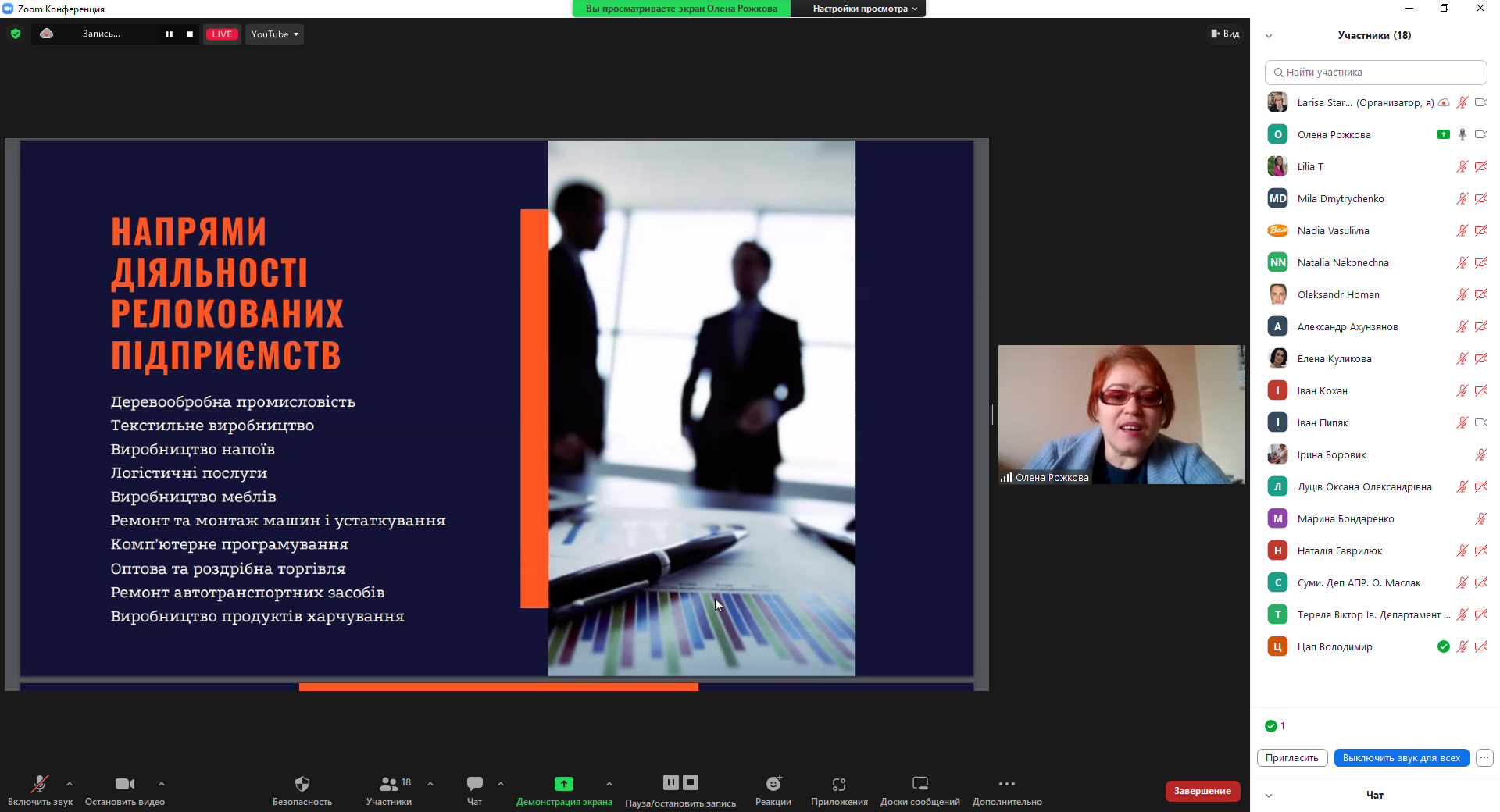Click Zoom app icon in title bar
The image size is (1500, 812).
click(8, 9)
